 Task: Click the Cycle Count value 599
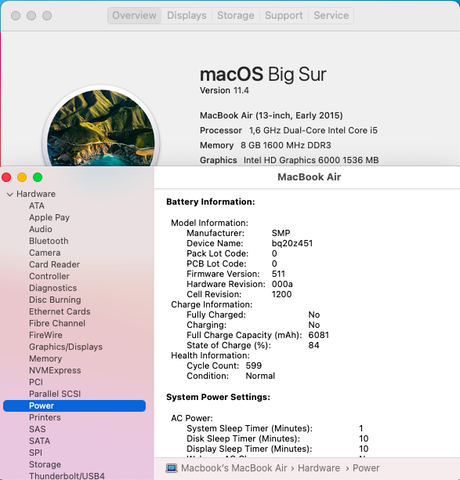pyautogui.click(x=254, y=366)
